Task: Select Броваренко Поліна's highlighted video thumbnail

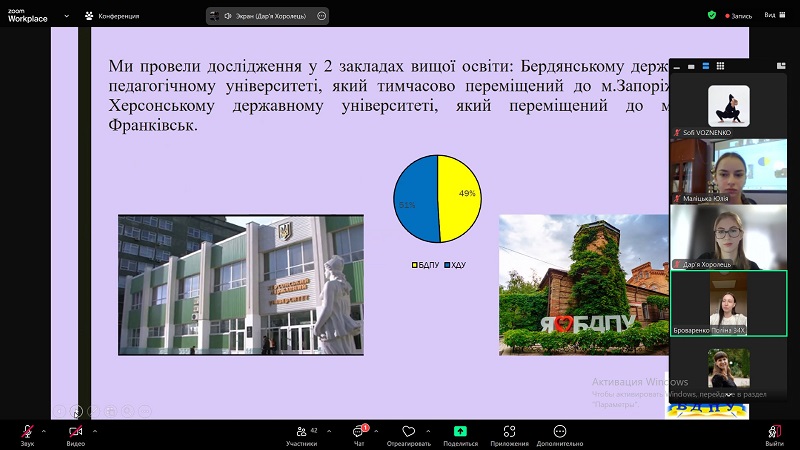Action: tap(729, 303)
